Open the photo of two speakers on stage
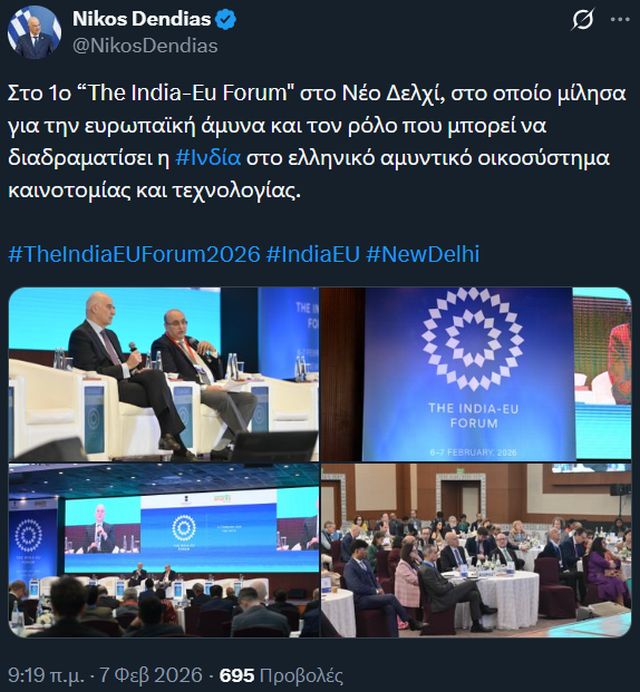 click(164, 374)
